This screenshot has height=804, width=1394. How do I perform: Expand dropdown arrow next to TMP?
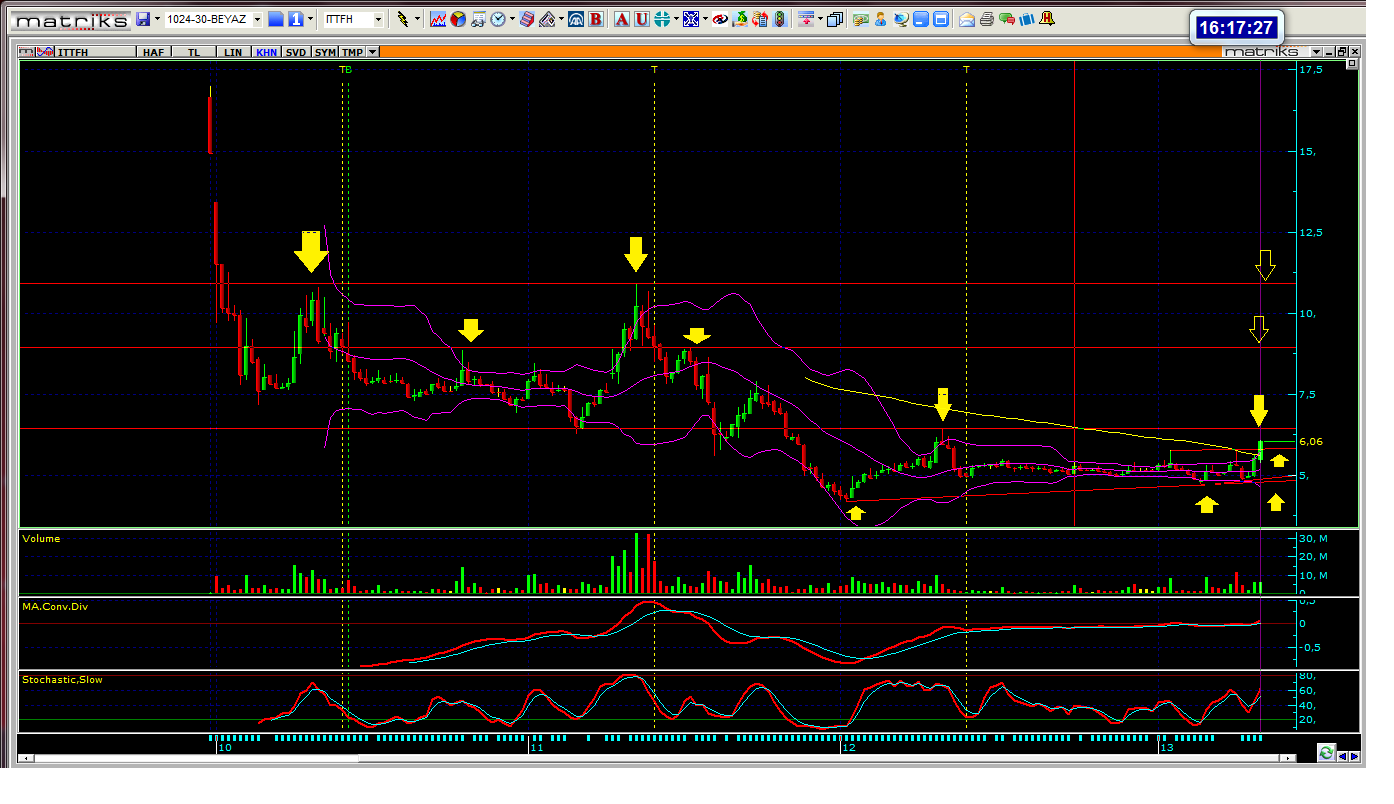pyautogui.click(x=373, y=51)
